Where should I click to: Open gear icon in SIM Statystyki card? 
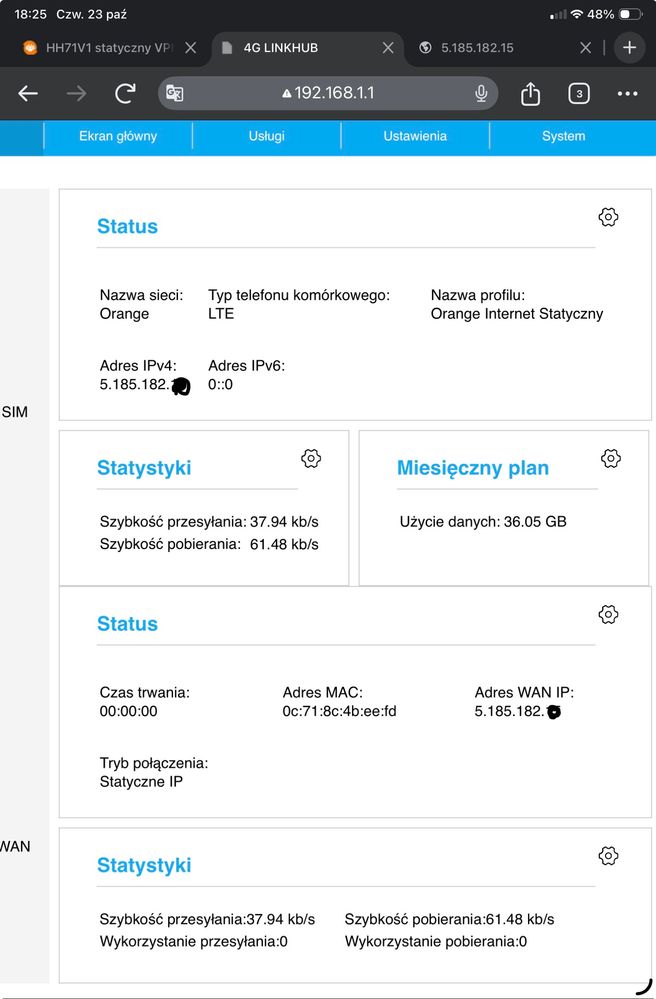coord(311,458)
